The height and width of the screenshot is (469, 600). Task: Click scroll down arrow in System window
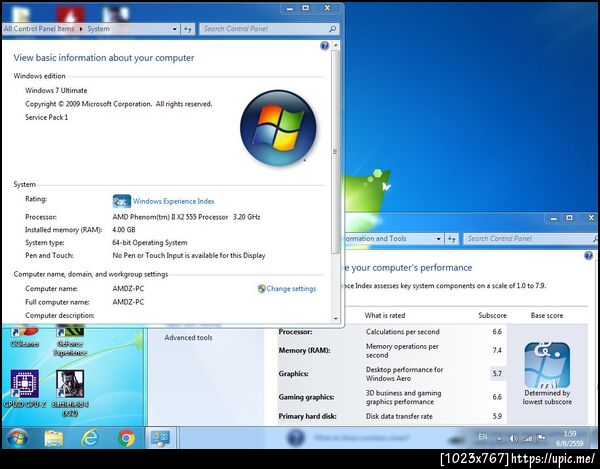pyautogui.click(x=336, y=318)
